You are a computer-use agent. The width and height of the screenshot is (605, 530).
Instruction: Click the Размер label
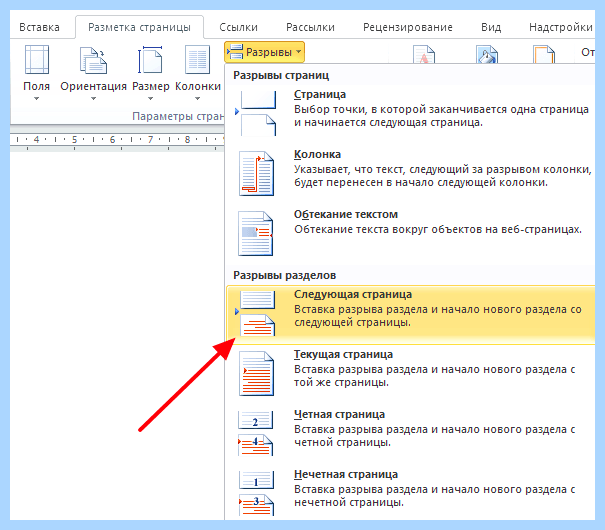click(x=150, y=86)
